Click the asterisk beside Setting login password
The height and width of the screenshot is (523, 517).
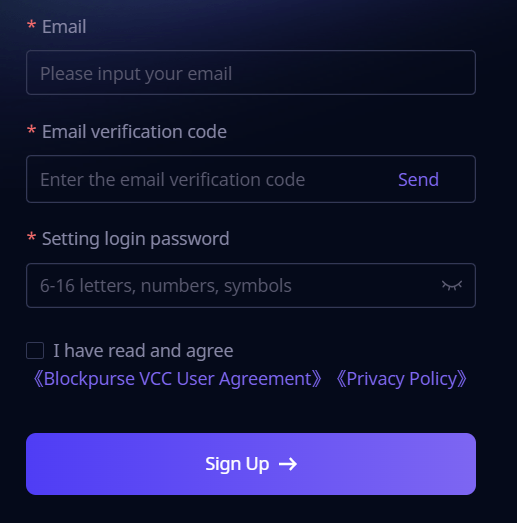pos(31,237)
